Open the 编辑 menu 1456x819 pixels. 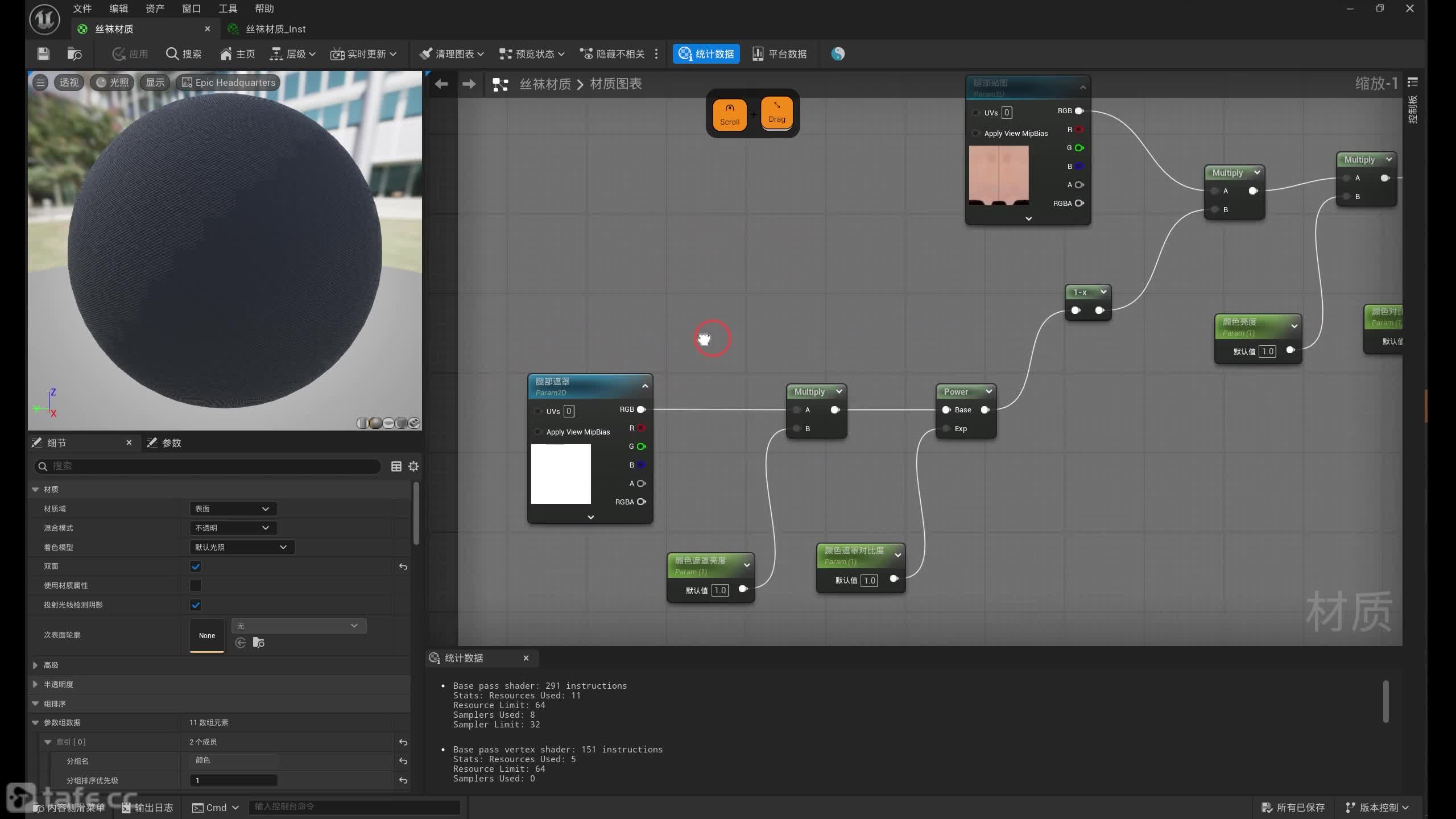pos(119,9)
